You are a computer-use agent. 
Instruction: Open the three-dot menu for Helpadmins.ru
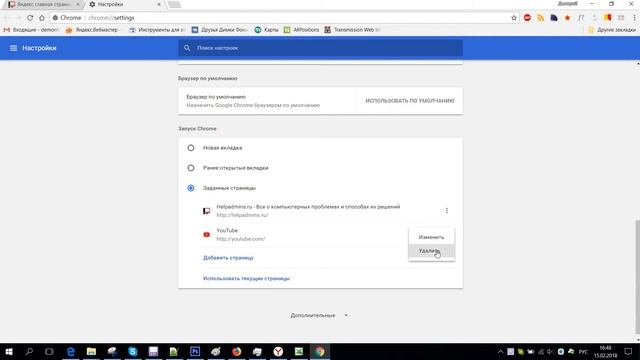point(447,211)
